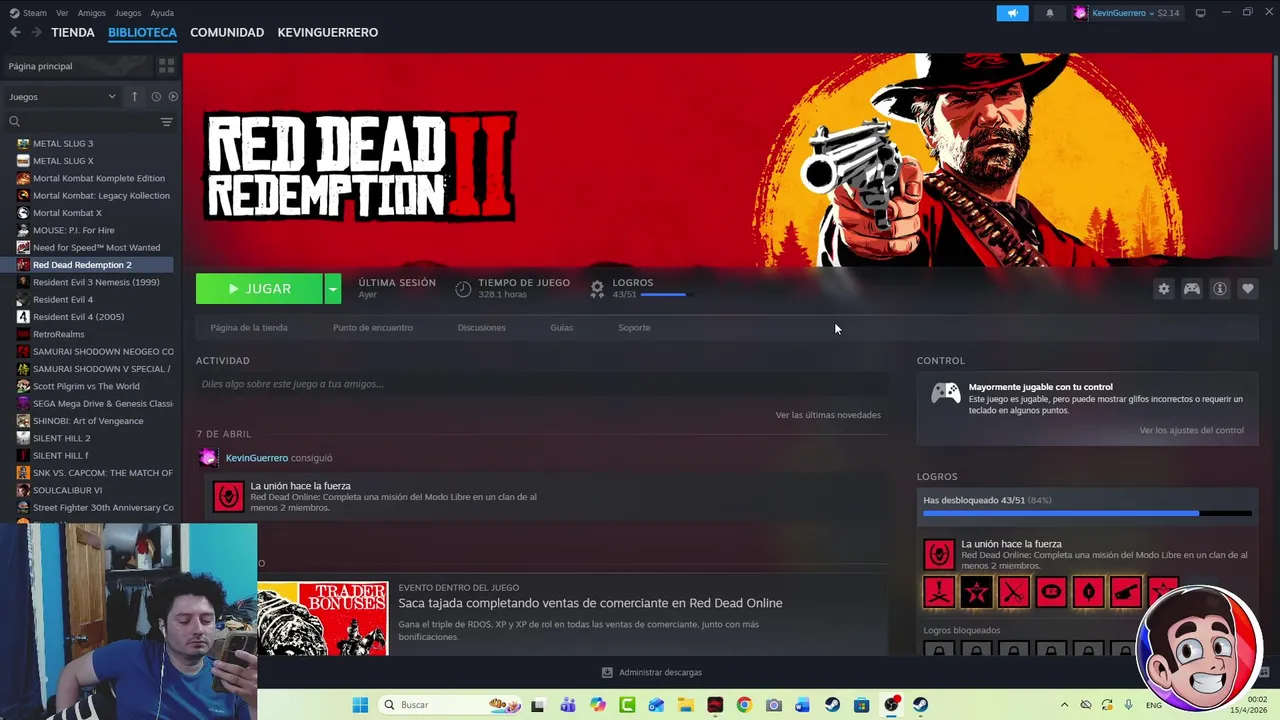Screen dimensions: 1280x720
Task: Click the main page vertical scrollbar
Action: [x=1275, y=150]
